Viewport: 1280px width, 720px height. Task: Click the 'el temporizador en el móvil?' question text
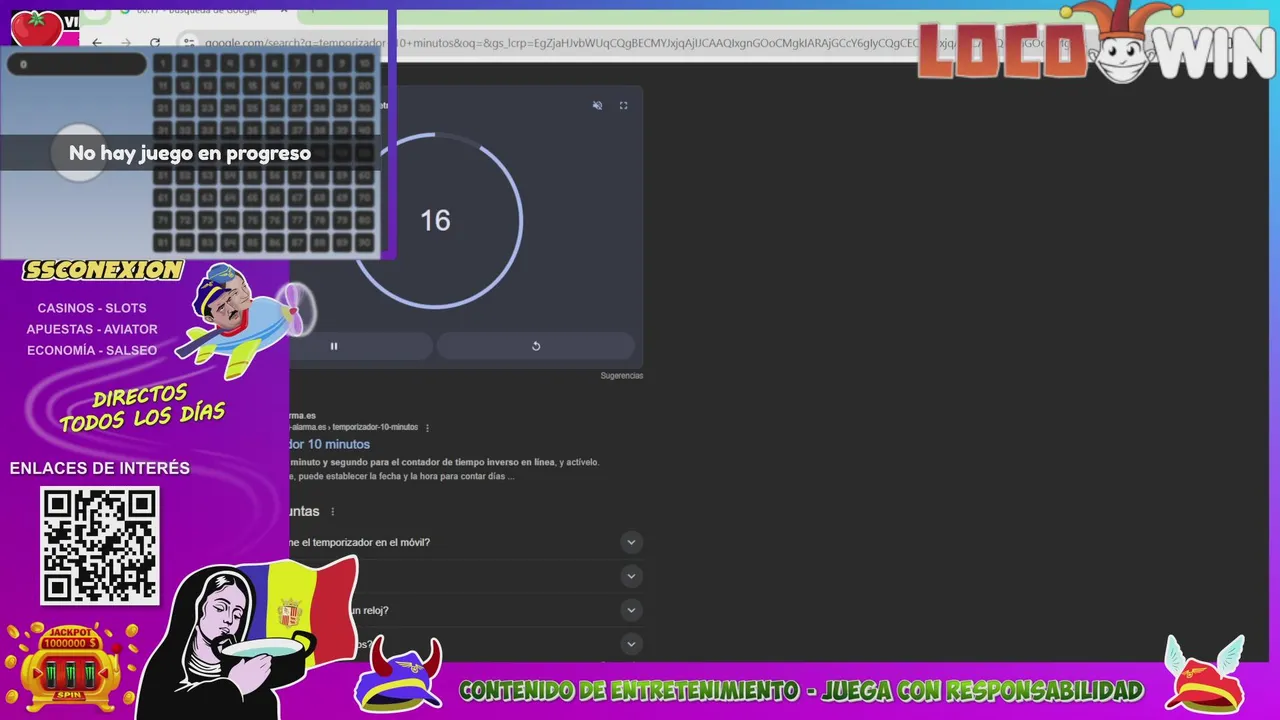pyautogui.click(x=360, y=542)
